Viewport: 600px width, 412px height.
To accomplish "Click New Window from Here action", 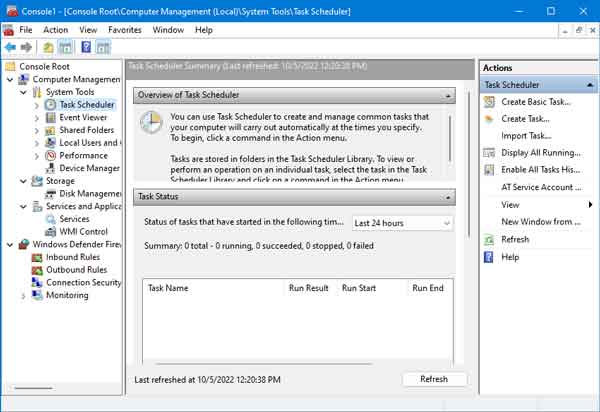I will point(541,221).
